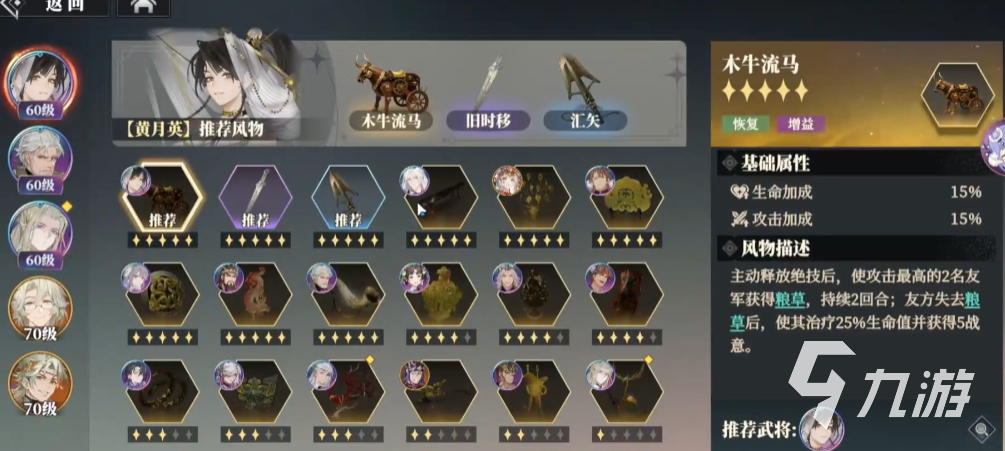Select the first 60级 hero portrait
Viewport: 1005px width, 451px height.
[41, 83]
